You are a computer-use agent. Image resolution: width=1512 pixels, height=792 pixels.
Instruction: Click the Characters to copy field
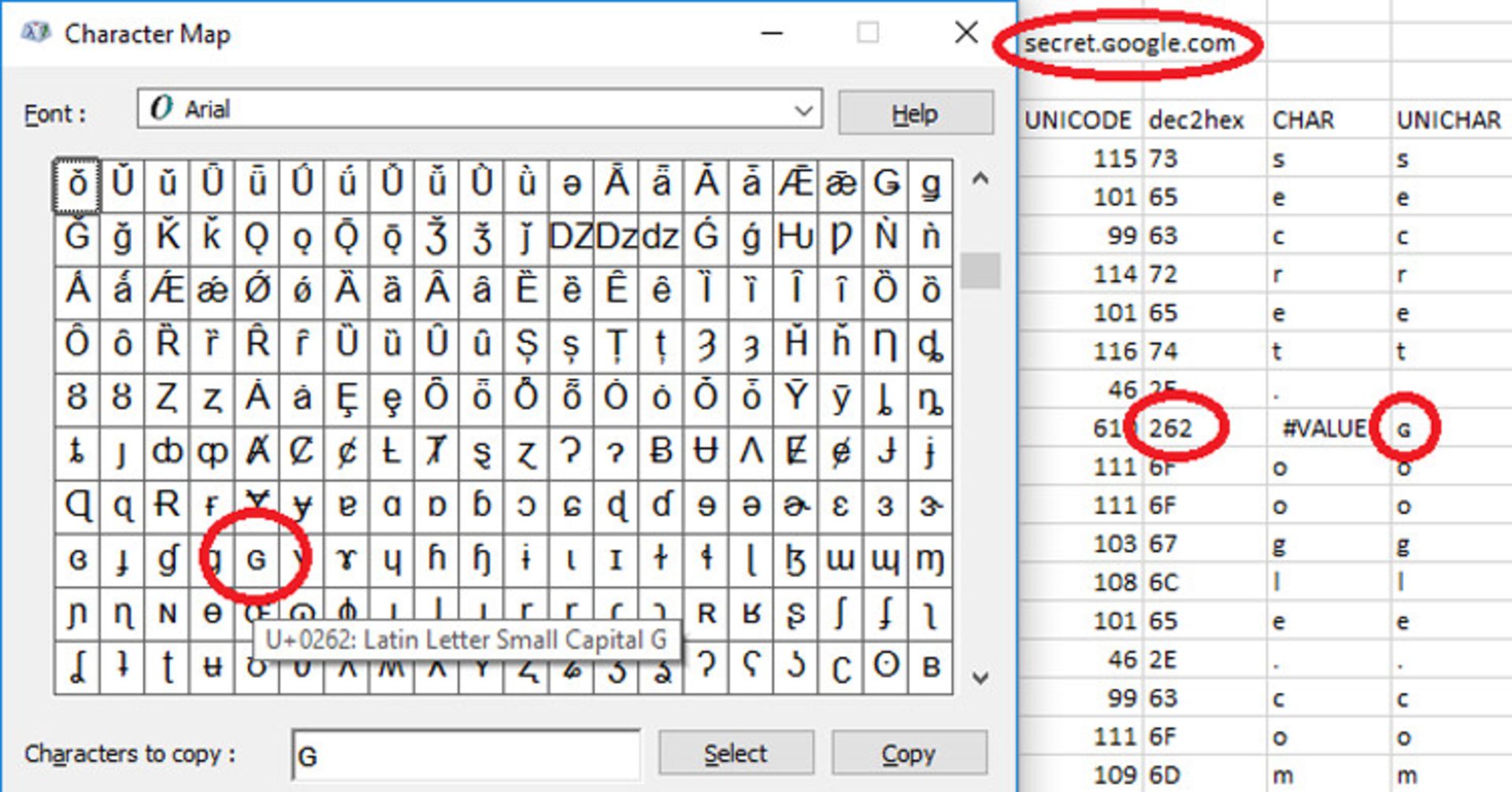(465, 755)
